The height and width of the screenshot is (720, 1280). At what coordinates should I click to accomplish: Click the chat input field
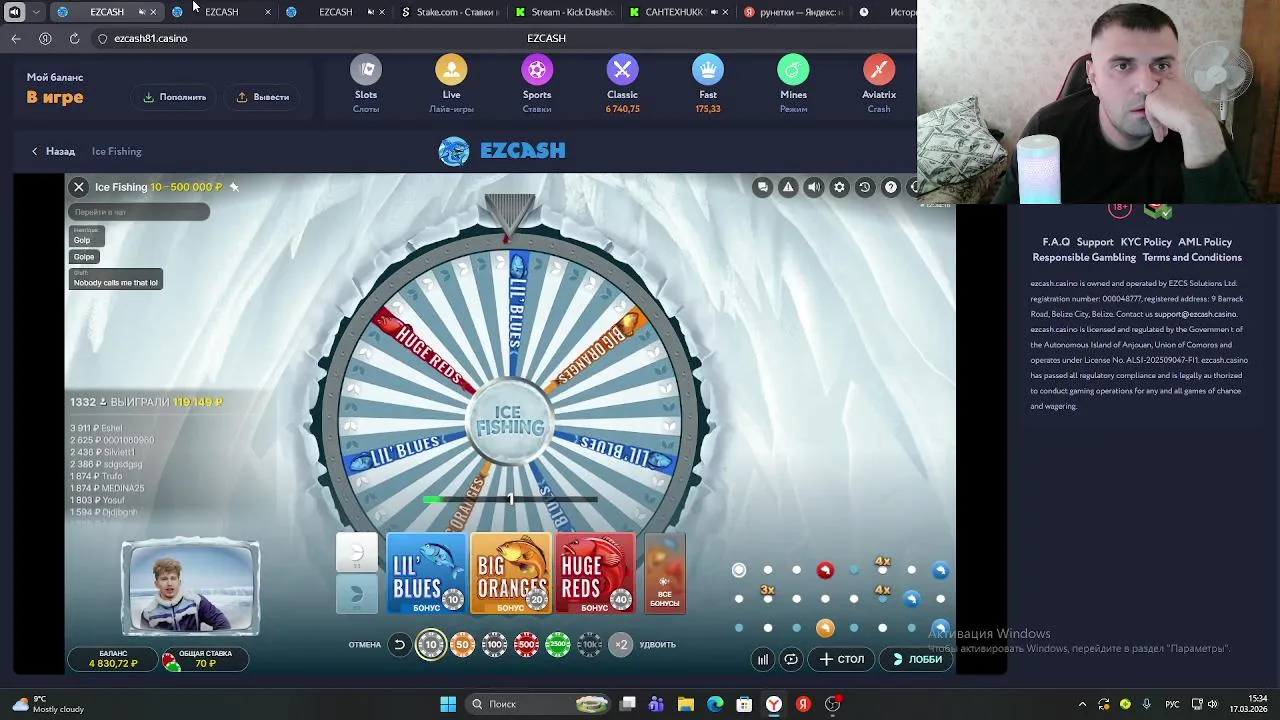coord(140,212)
